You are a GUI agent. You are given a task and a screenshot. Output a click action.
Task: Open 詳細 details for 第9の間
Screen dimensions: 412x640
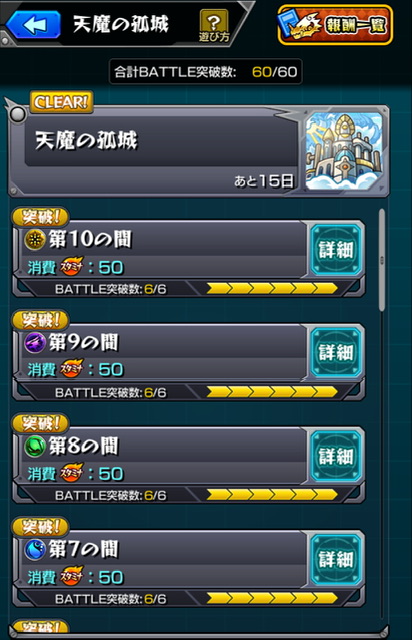point(336,352)
